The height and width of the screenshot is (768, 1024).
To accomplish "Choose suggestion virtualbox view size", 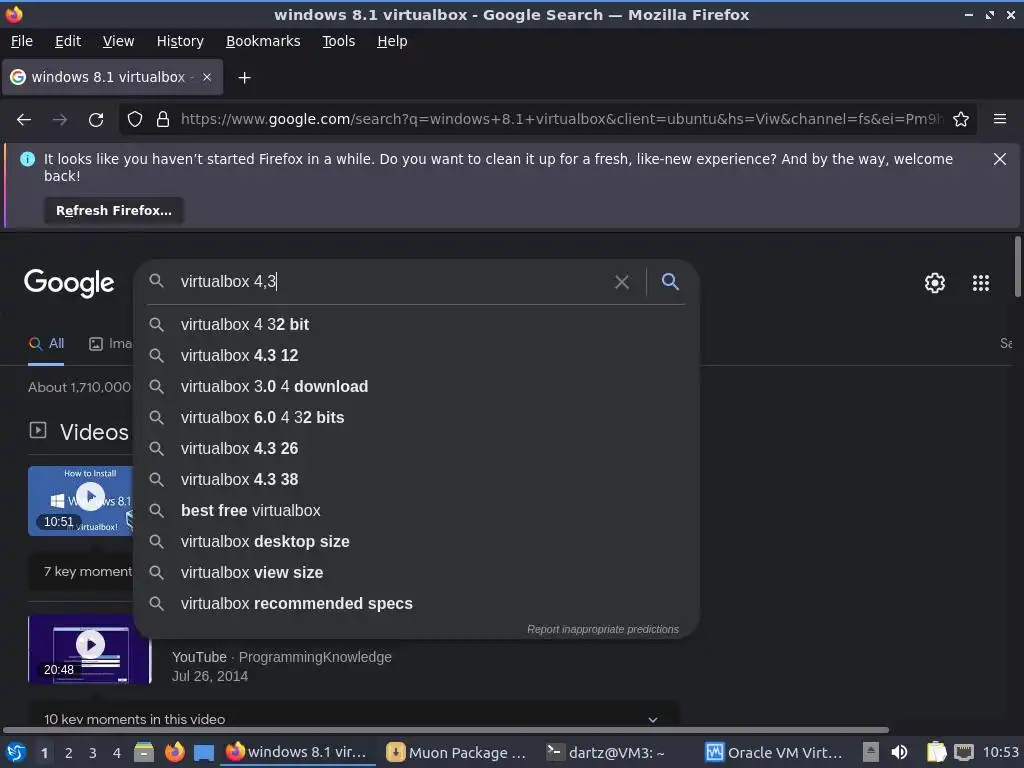I will [417, 573].
